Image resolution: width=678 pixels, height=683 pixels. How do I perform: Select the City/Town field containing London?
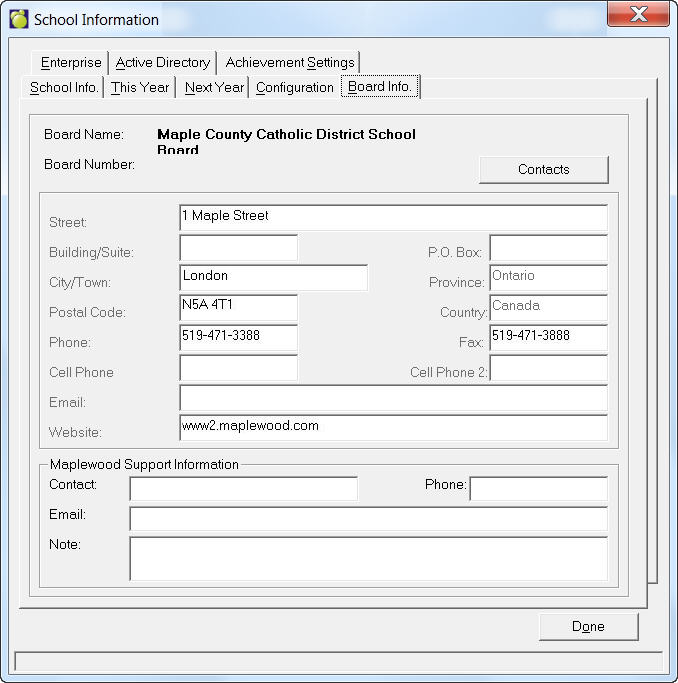(x=273, y=277)
